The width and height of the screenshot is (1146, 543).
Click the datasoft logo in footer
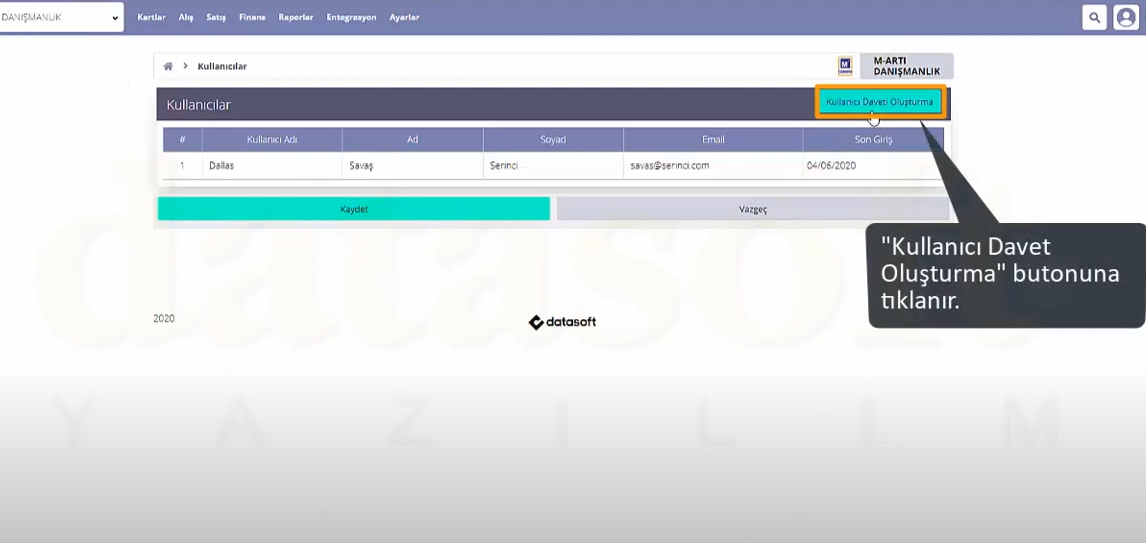562,322
